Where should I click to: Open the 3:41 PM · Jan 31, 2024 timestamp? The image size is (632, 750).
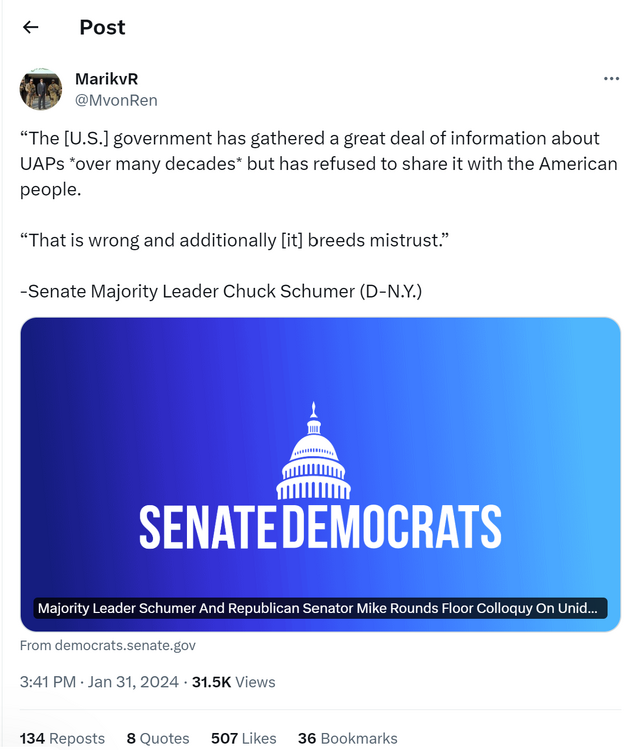tap(99, 682)
